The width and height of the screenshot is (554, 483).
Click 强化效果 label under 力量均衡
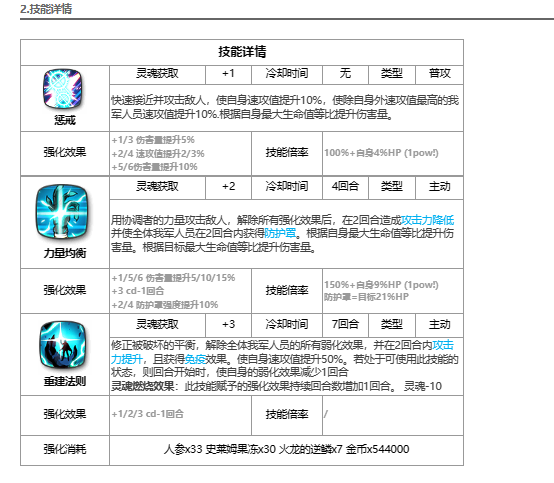[x=65, y=290]
